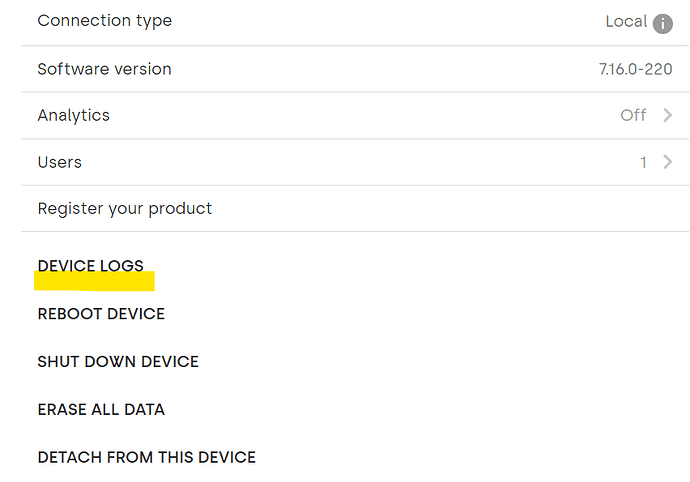690x482 pixels.
Task: Click REBOOT DEVICE
Action: (x=101, y=314)
